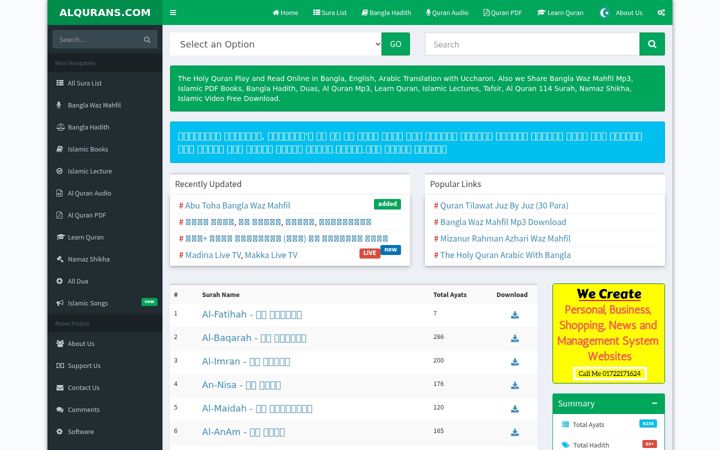
Task: Click the graduation cap icon for Learn Quran
Action: click(60, 237)
